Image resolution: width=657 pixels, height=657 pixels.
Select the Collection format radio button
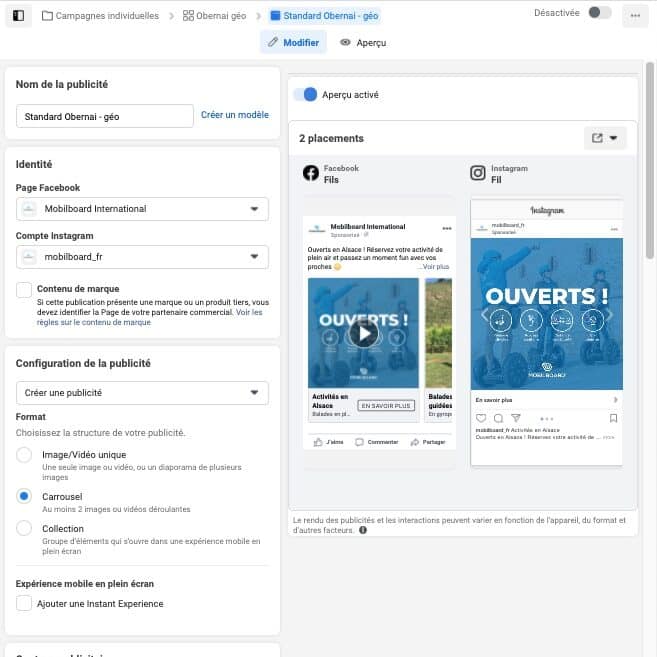click(x=24, y=528)
